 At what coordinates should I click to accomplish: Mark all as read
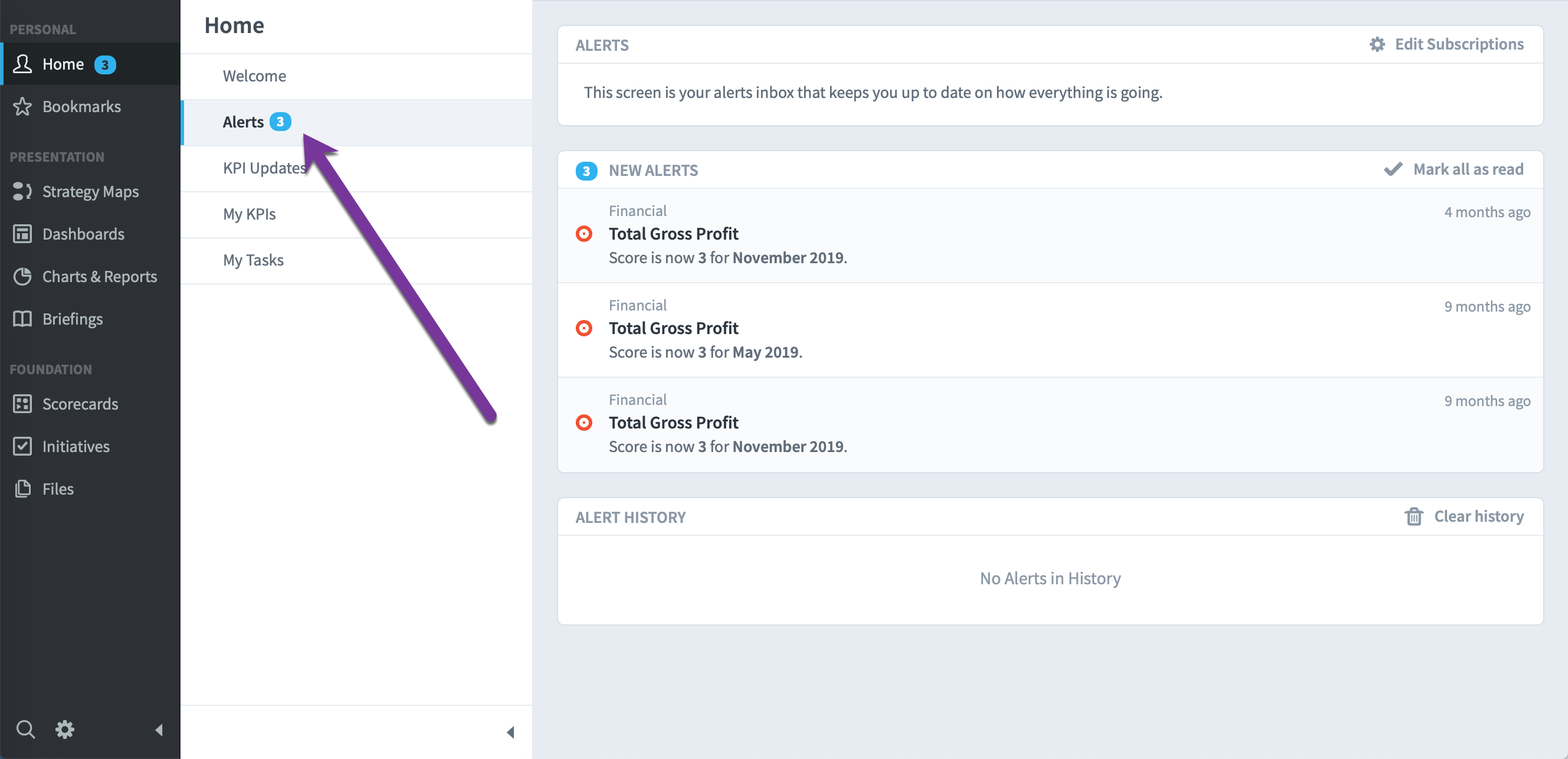click(x=1454, y=169)
